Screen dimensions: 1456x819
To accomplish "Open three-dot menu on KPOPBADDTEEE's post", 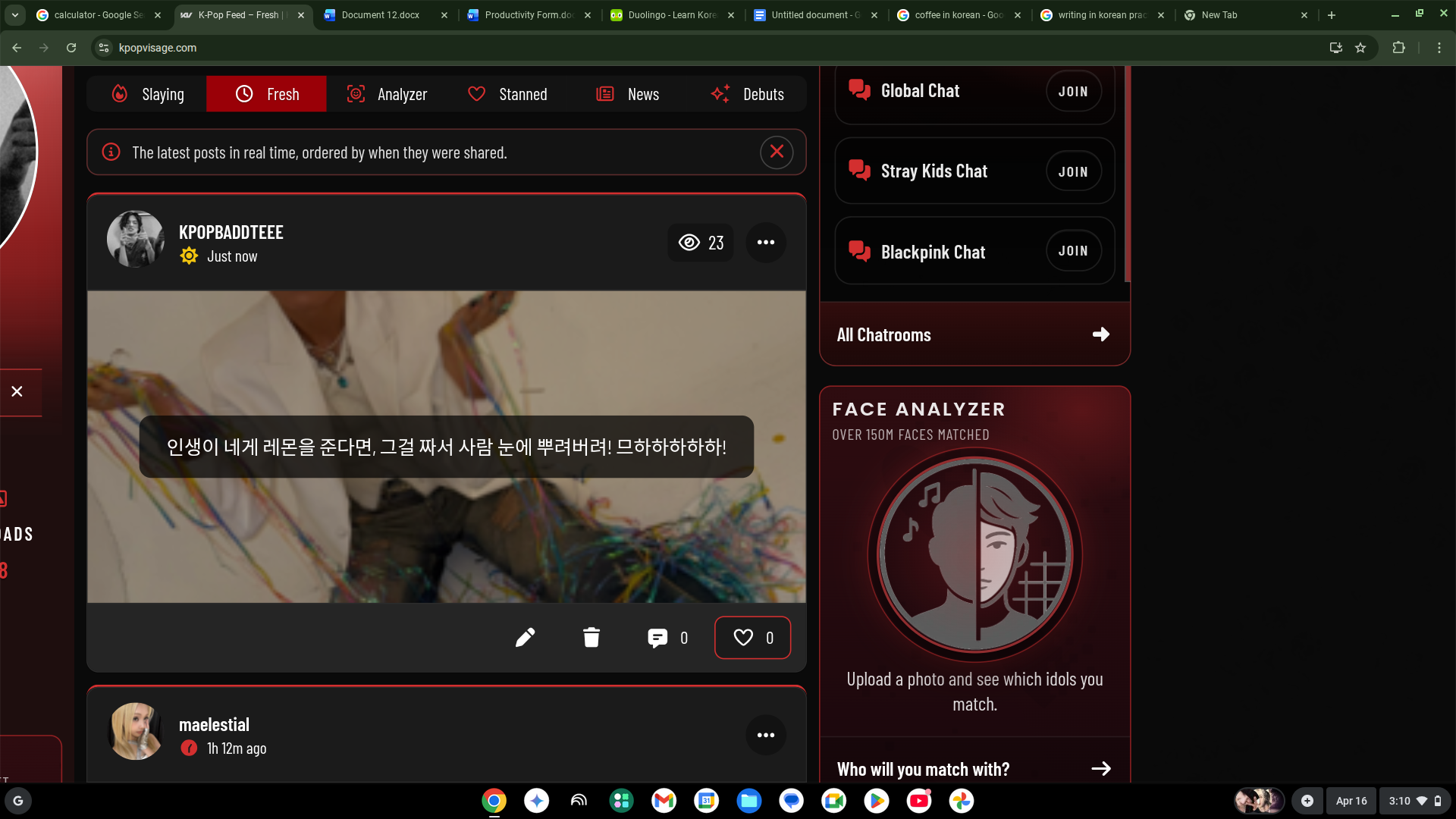I will [766, 243].
